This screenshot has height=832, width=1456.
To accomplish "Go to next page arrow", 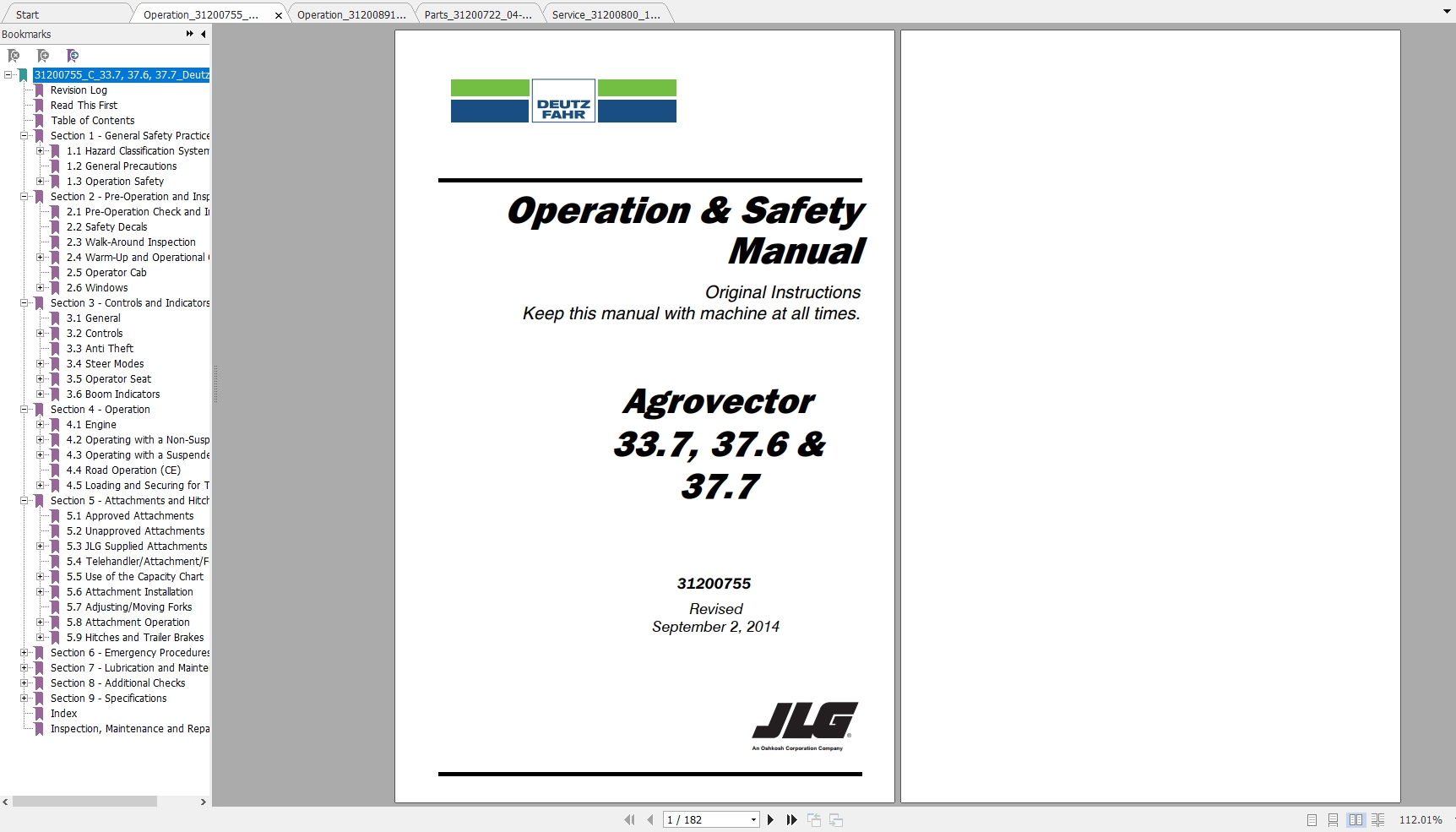I will 770,819.
